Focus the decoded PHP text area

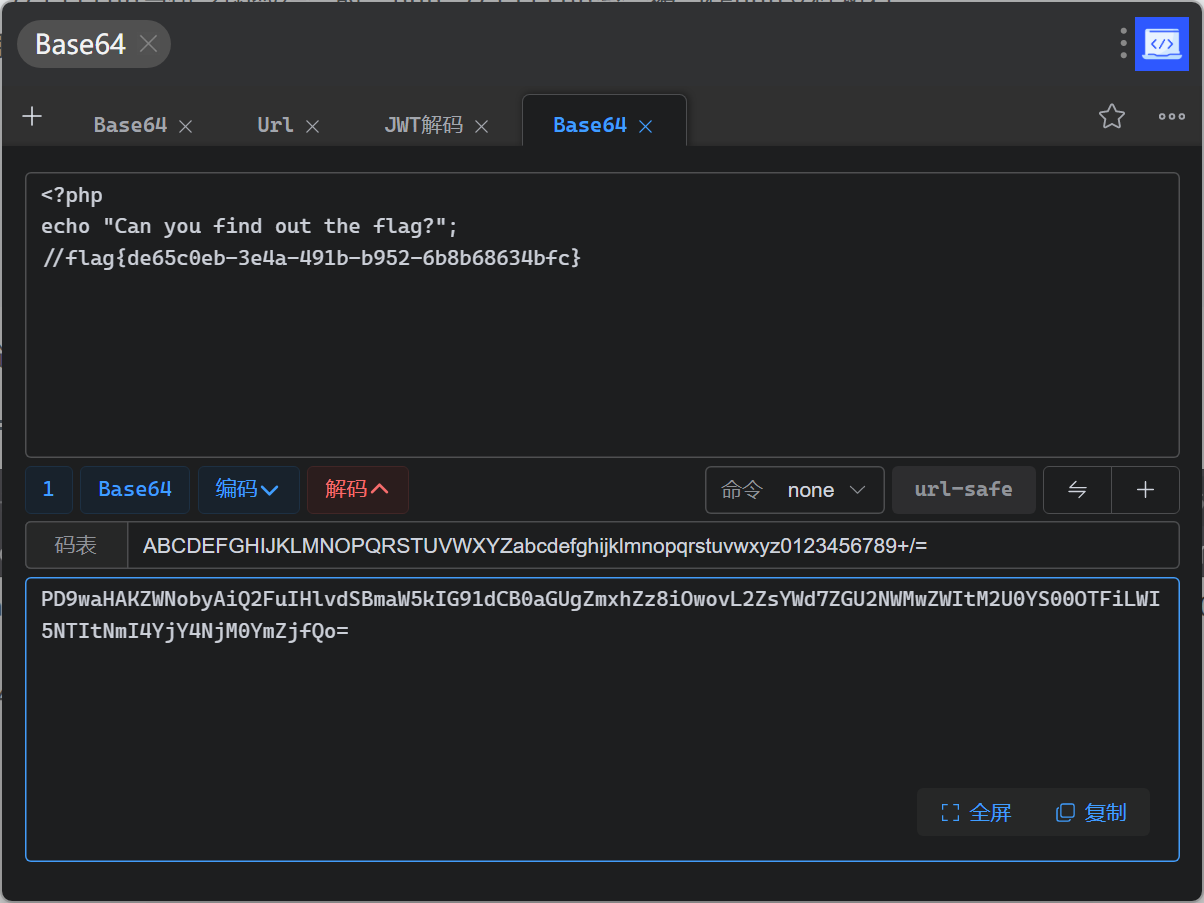tap(602, 315)
